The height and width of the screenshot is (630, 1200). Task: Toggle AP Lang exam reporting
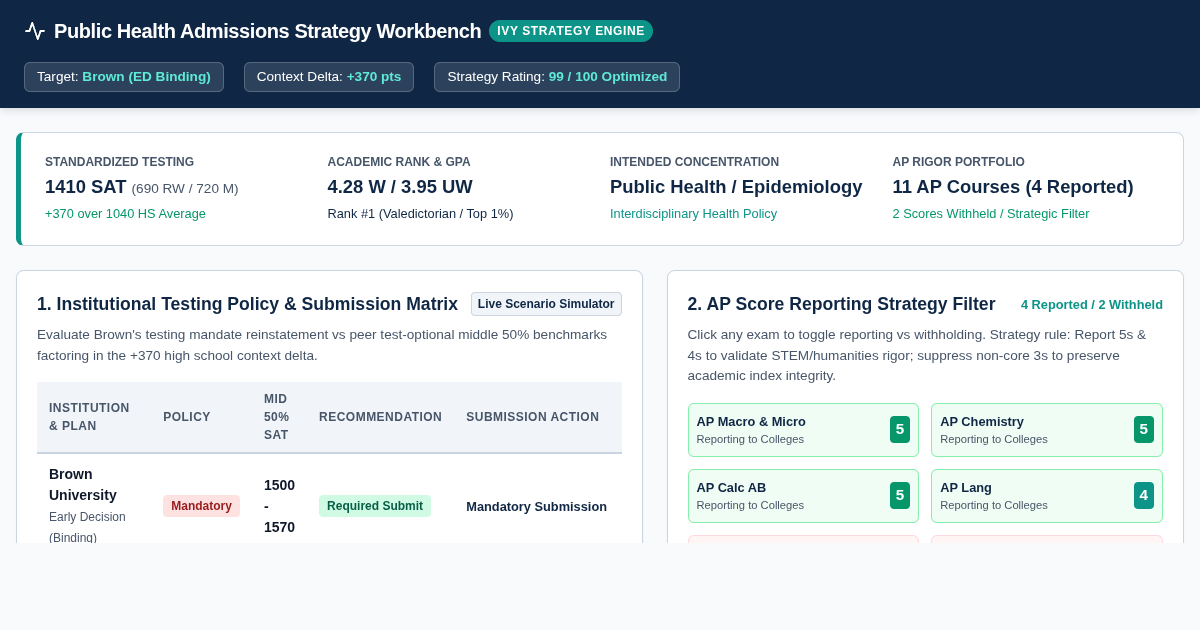(1047, 496)
